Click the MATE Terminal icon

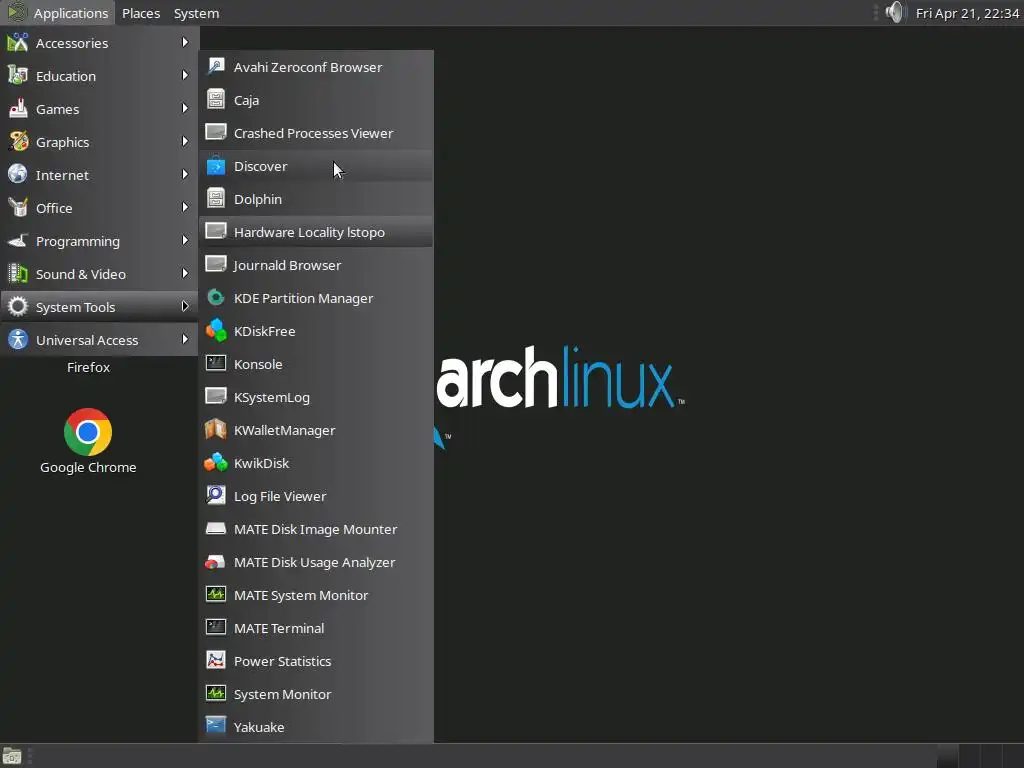pos(216,628)
